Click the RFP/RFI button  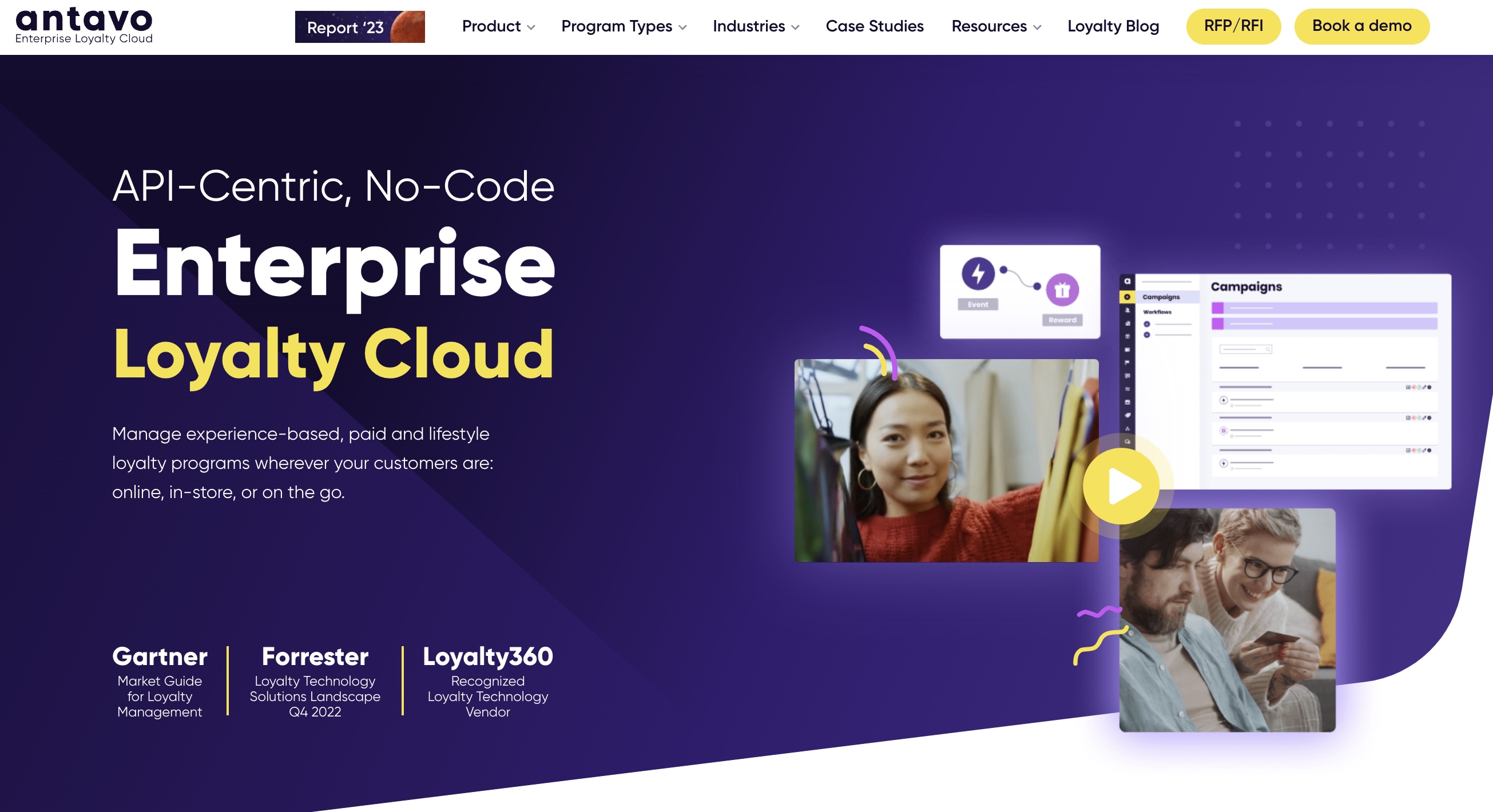1233,26
